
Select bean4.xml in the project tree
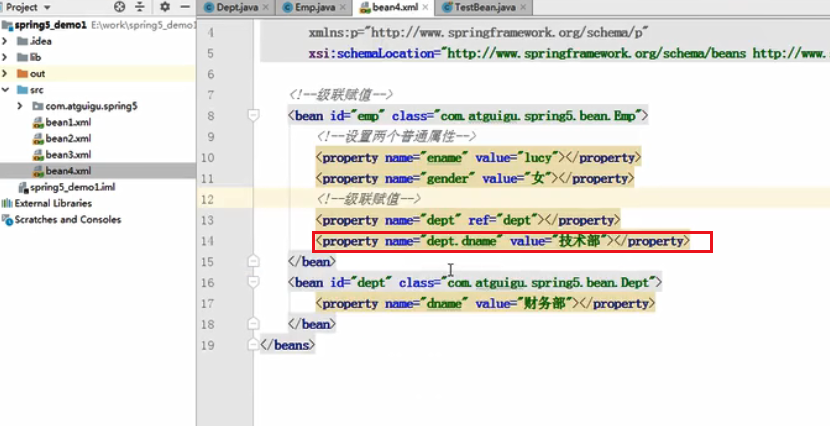click(68, 171)
